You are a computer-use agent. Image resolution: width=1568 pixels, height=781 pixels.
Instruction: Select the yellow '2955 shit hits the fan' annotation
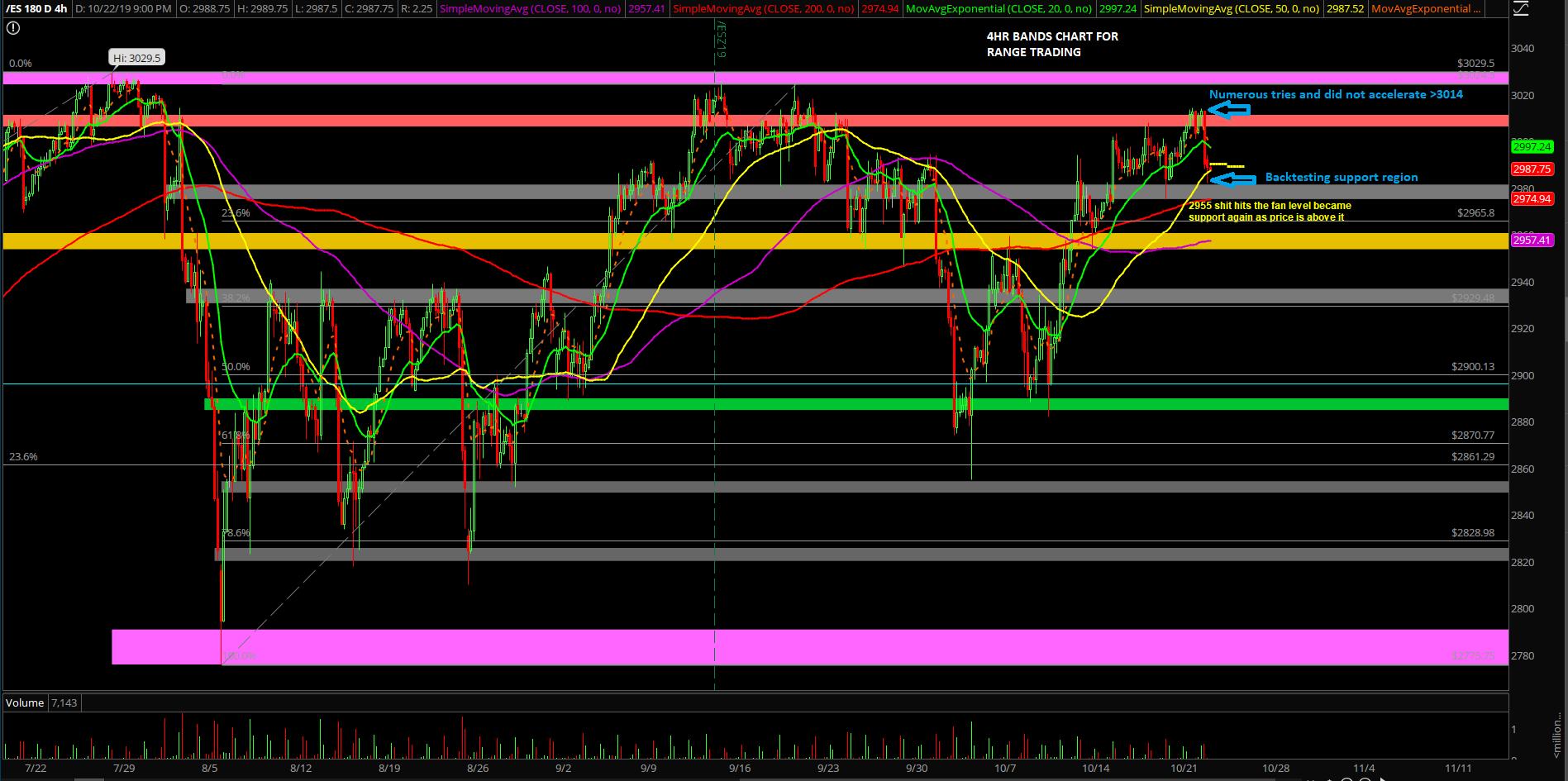click(x=1270, y=212)
